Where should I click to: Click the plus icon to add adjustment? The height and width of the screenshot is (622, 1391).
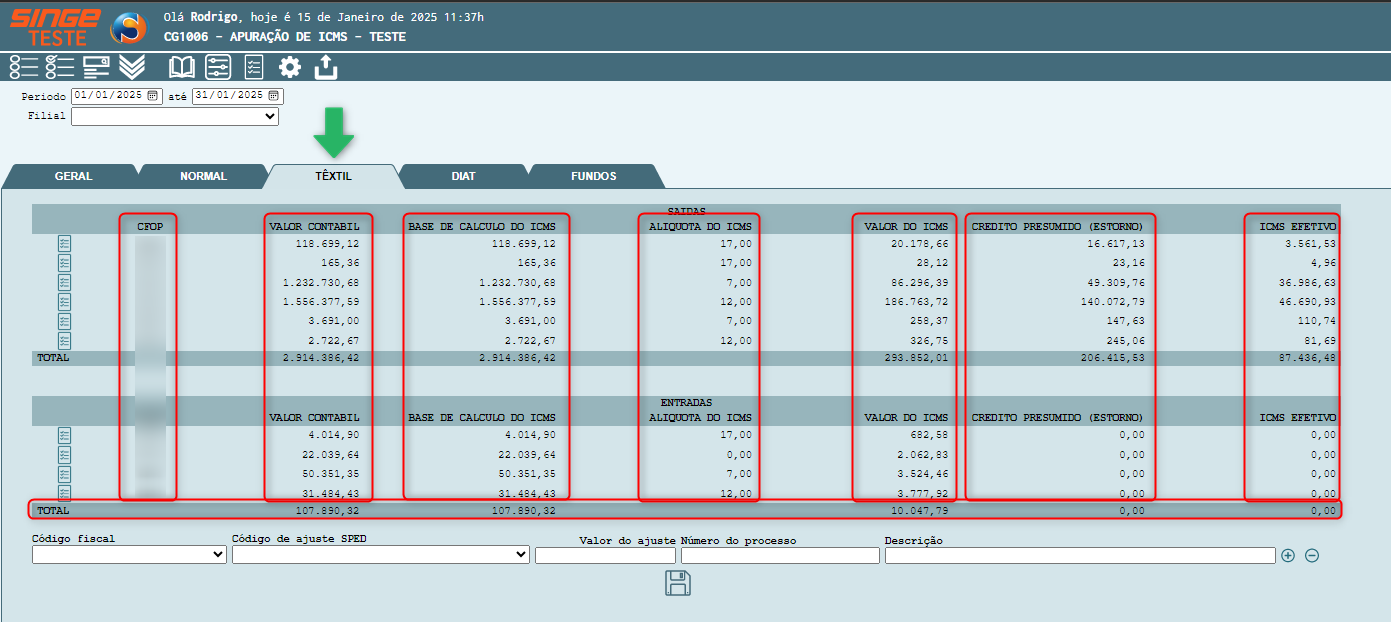coord(1288,556)
